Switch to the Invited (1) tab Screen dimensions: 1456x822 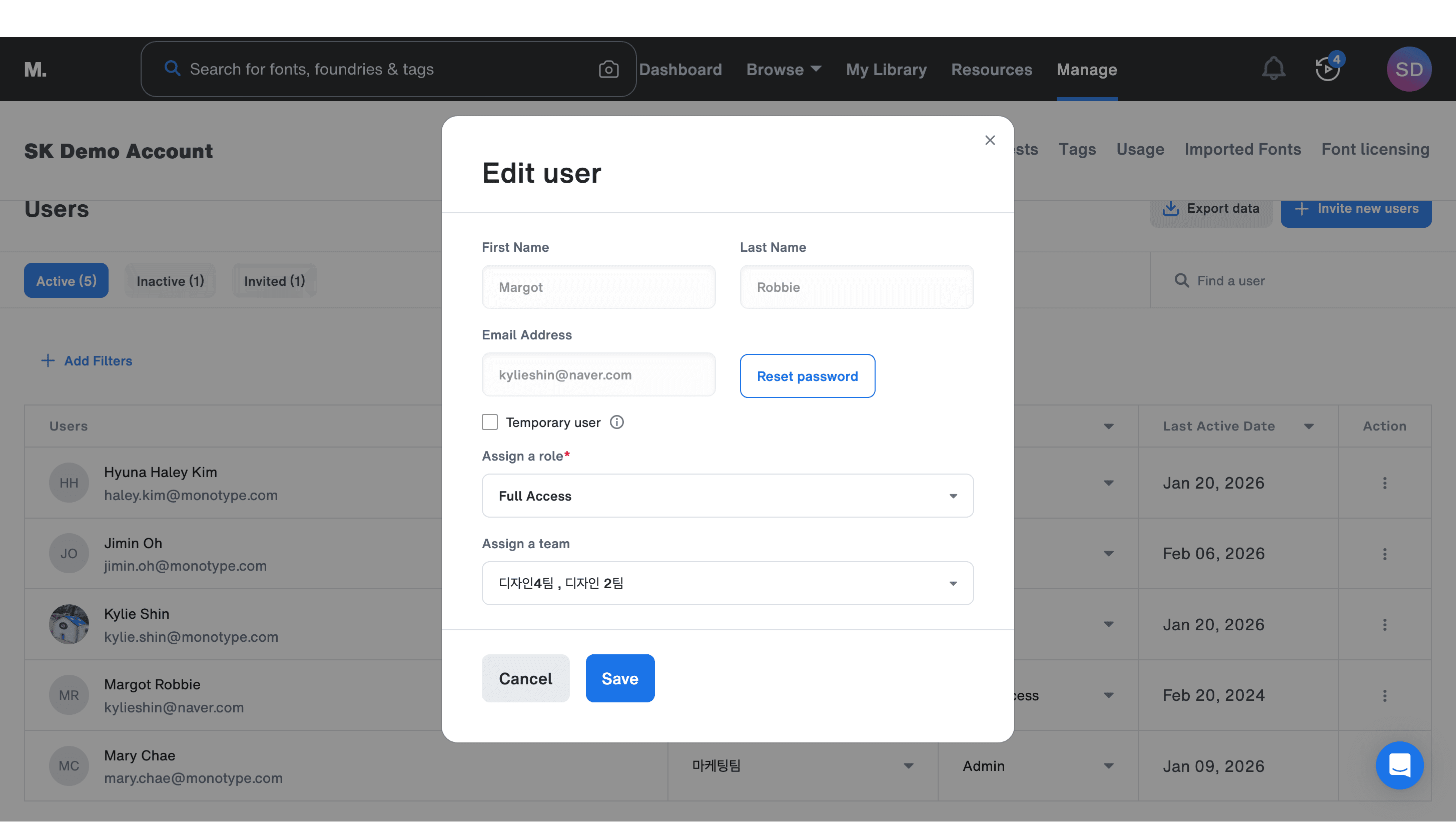tap(274, 281)
